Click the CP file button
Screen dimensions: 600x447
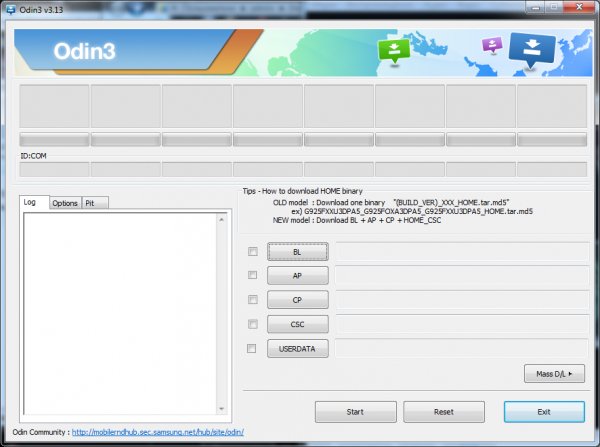(x=298, y=300)
